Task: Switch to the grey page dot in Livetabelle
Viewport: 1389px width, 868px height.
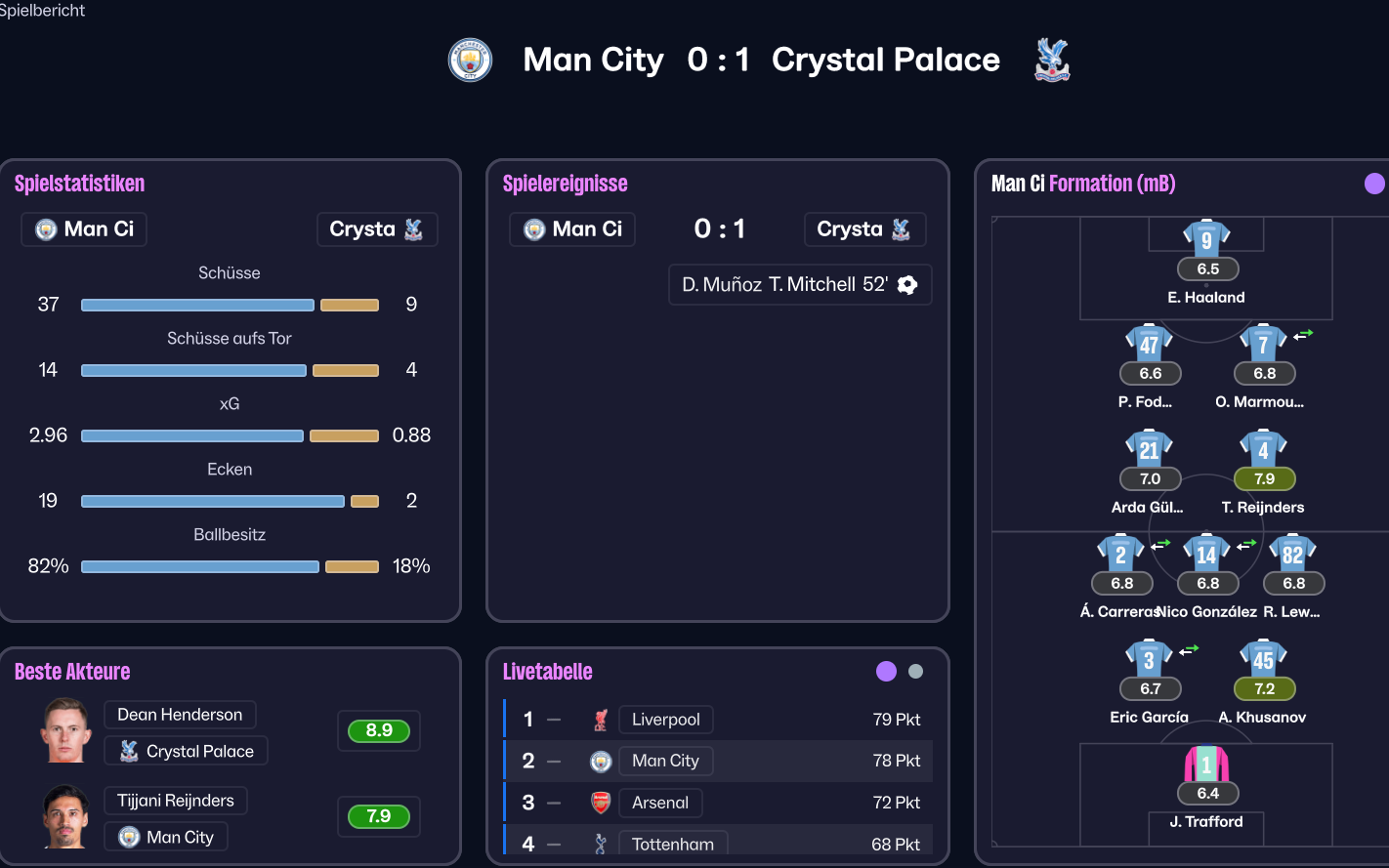Action: (915, 671)
